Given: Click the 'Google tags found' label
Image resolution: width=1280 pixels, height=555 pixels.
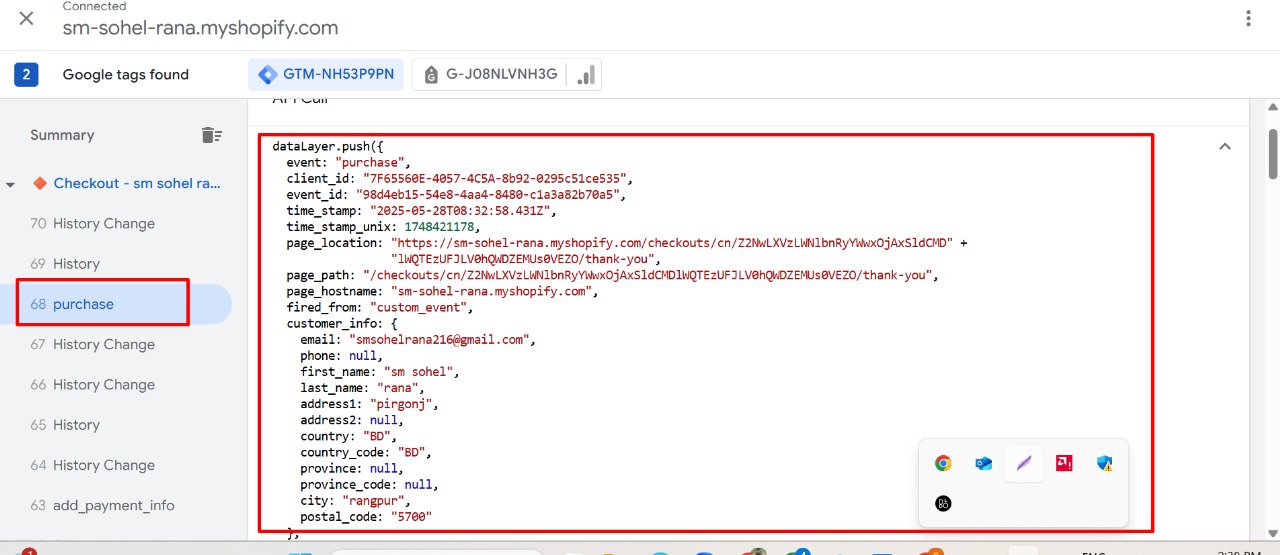Looking at the screenshot, I should [126, 74].
